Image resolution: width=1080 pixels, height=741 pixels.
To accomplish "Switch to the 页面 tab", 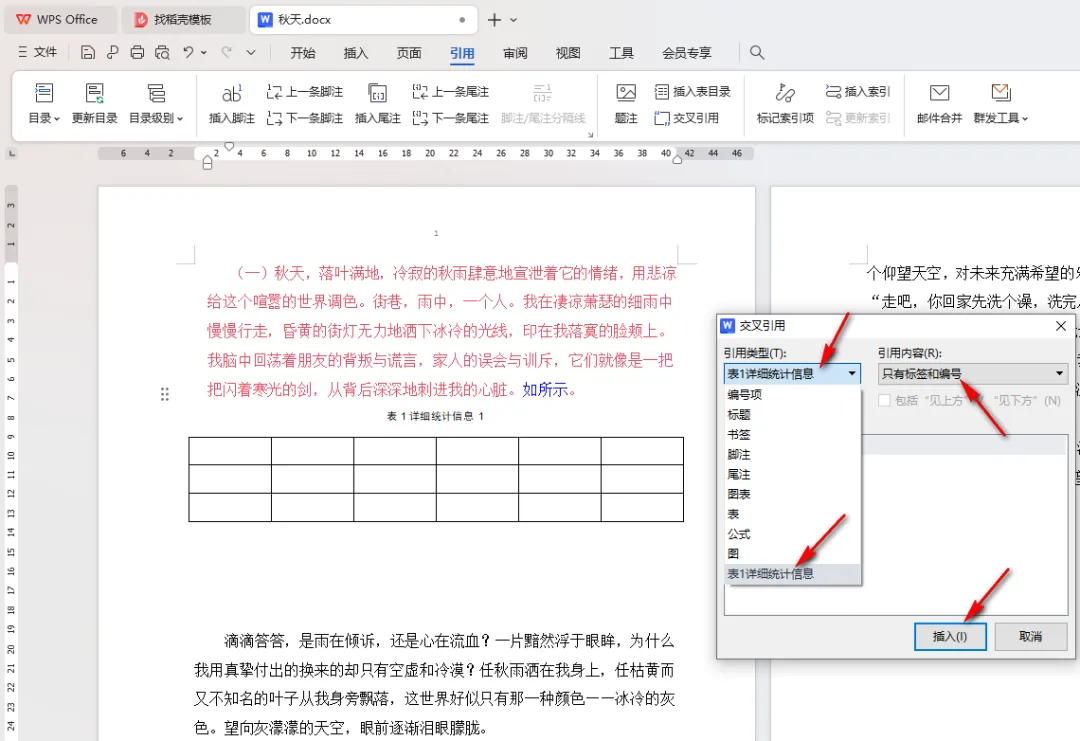I will [408, 53].
